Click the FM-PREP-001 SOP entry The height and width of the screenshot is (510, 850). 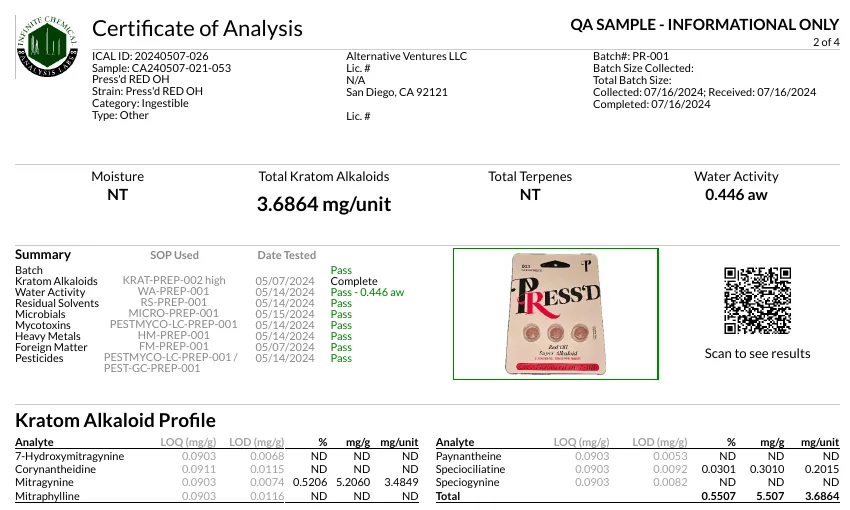click(173, 346)
